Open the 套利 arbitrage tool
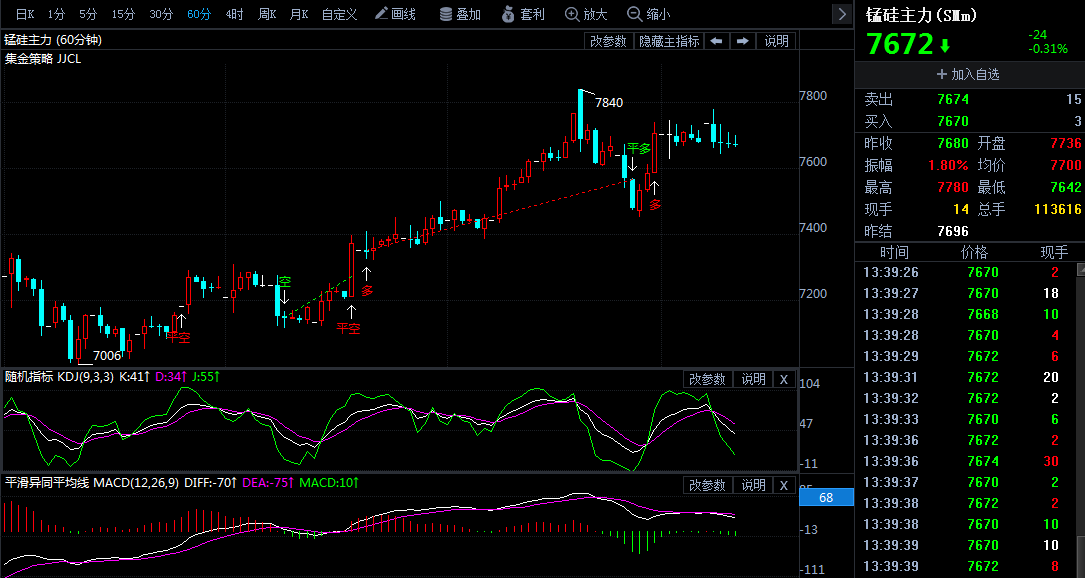 coord(523,14)
